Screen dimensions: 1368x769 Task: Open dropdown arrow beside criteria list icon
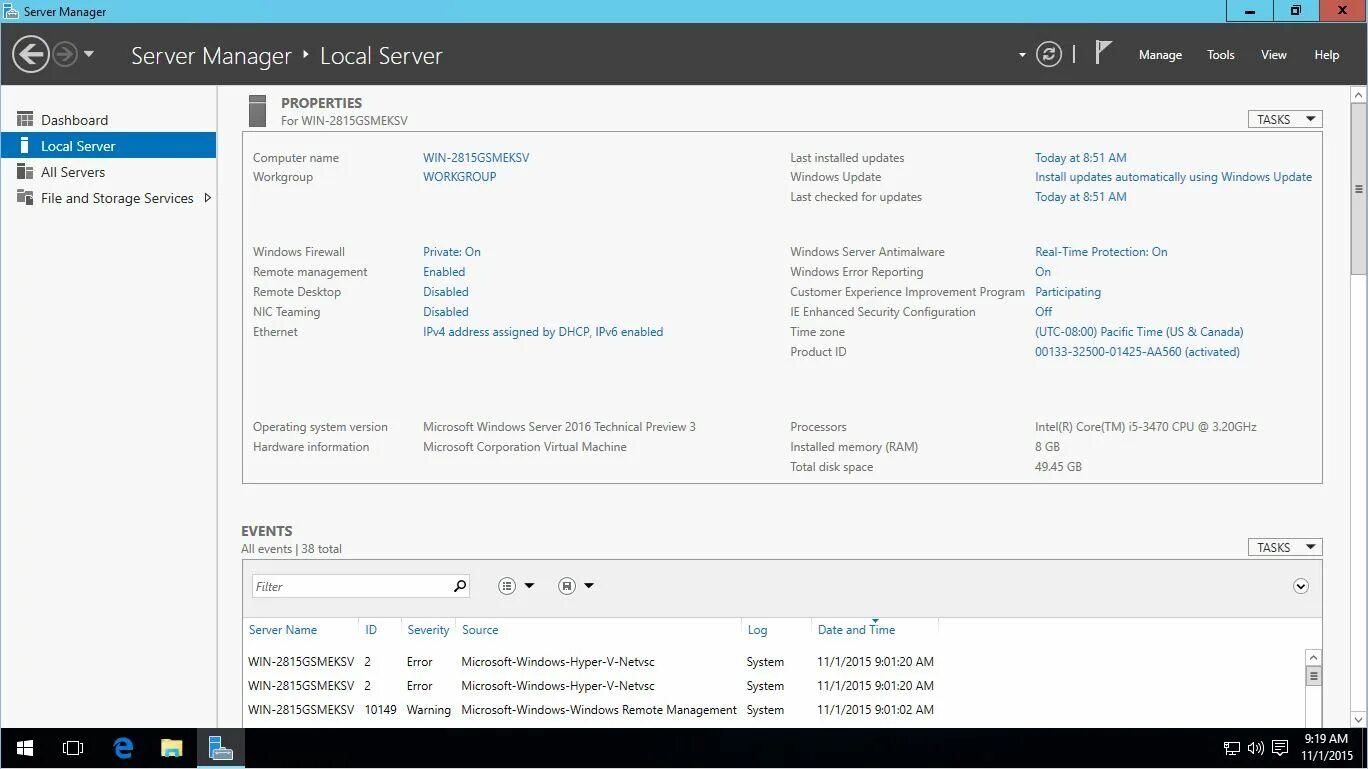(x=529, y=586)
